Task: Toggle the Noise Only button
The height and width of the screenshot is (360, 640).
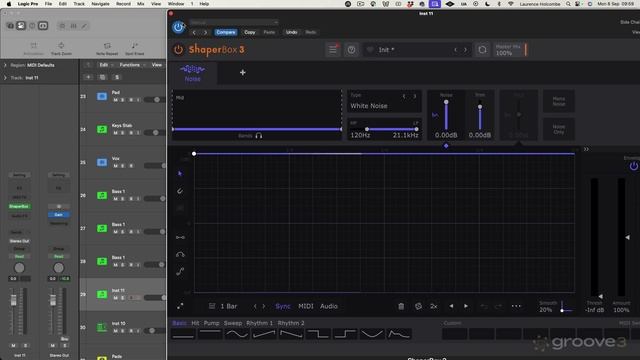Action: 558,129
